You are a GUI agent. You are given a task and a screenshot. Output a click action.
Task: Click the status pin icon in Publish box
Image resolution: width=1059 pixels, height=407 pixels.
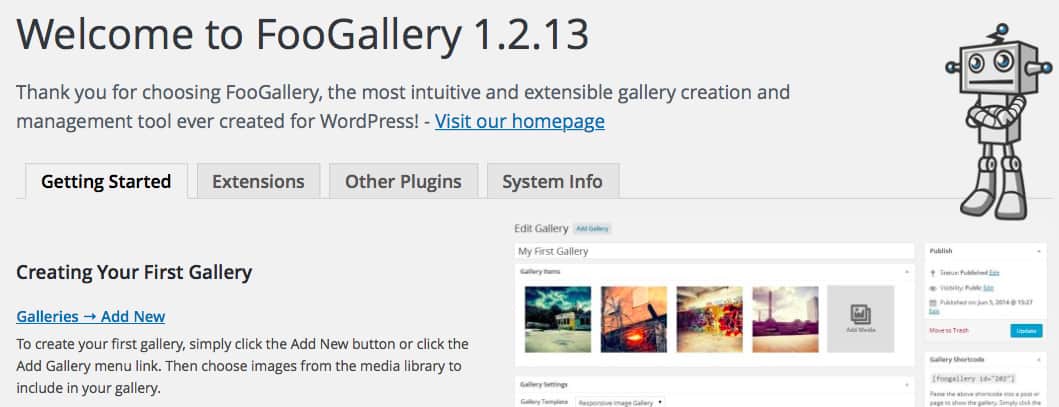[932, 272]
